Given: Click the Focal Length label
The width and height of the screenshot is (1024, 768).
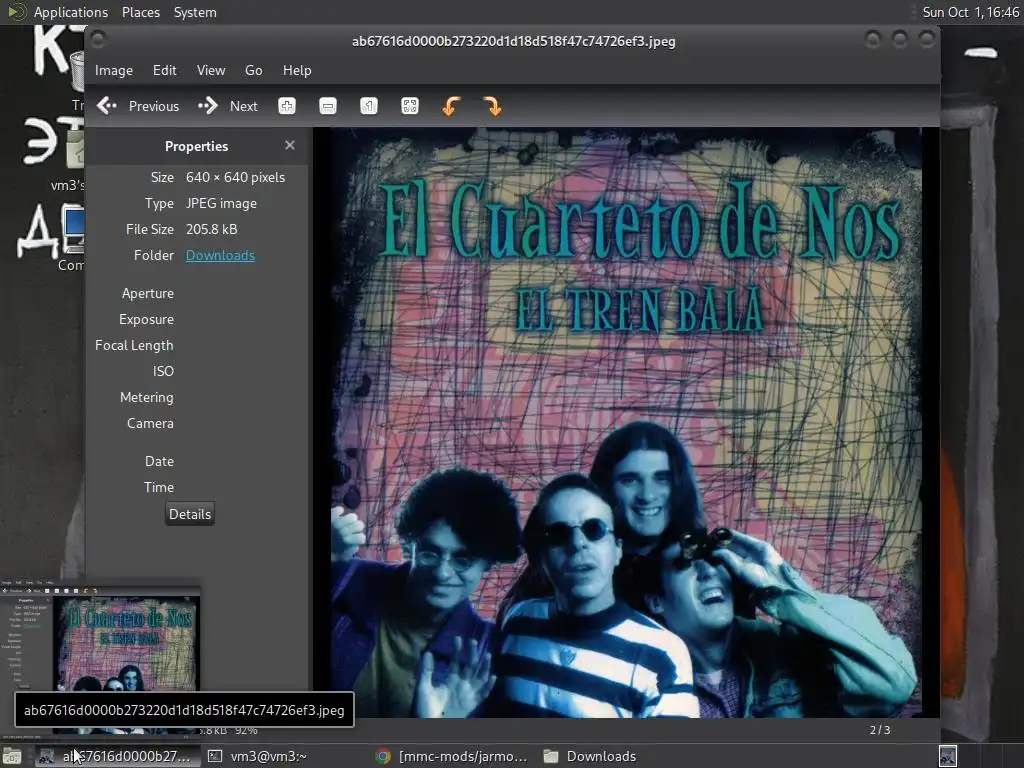Looking at the screenshot, I should point(134,345).
